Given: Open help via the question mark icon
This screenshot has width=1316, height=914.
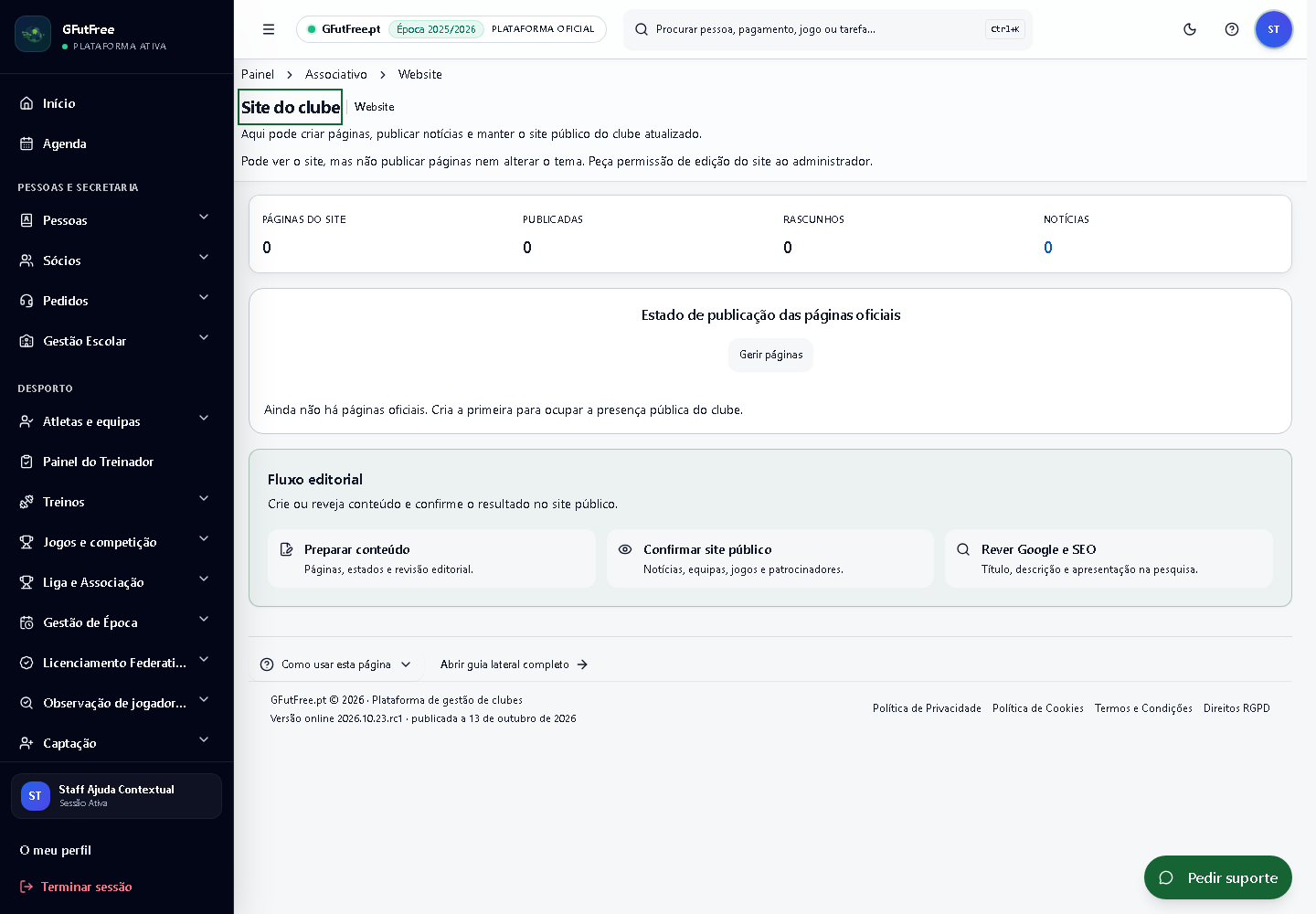Looking at the screenshot, I should (x=1232, y=29).
